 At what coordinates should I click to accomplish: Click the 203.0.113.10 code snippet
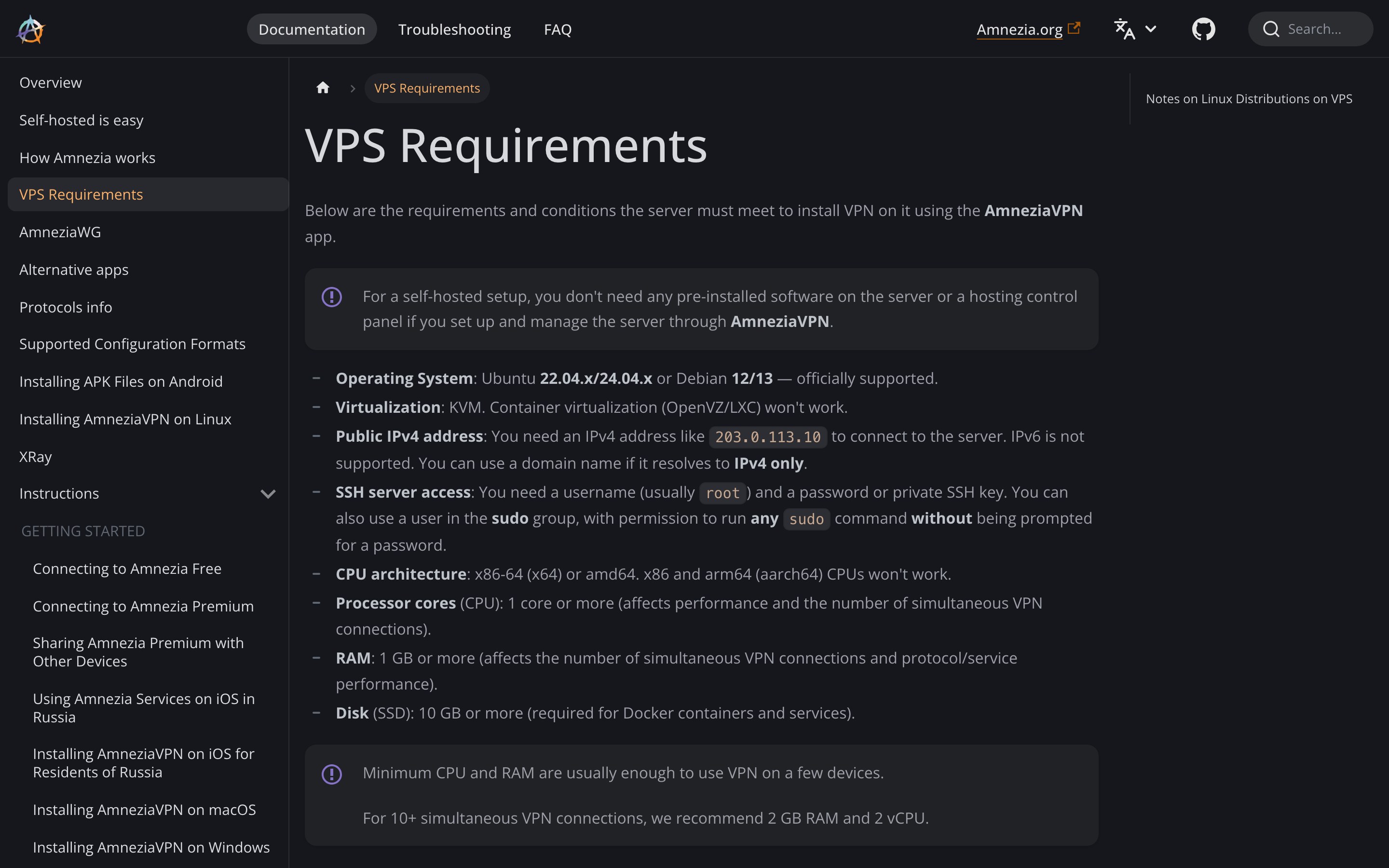tap(768, 437)
